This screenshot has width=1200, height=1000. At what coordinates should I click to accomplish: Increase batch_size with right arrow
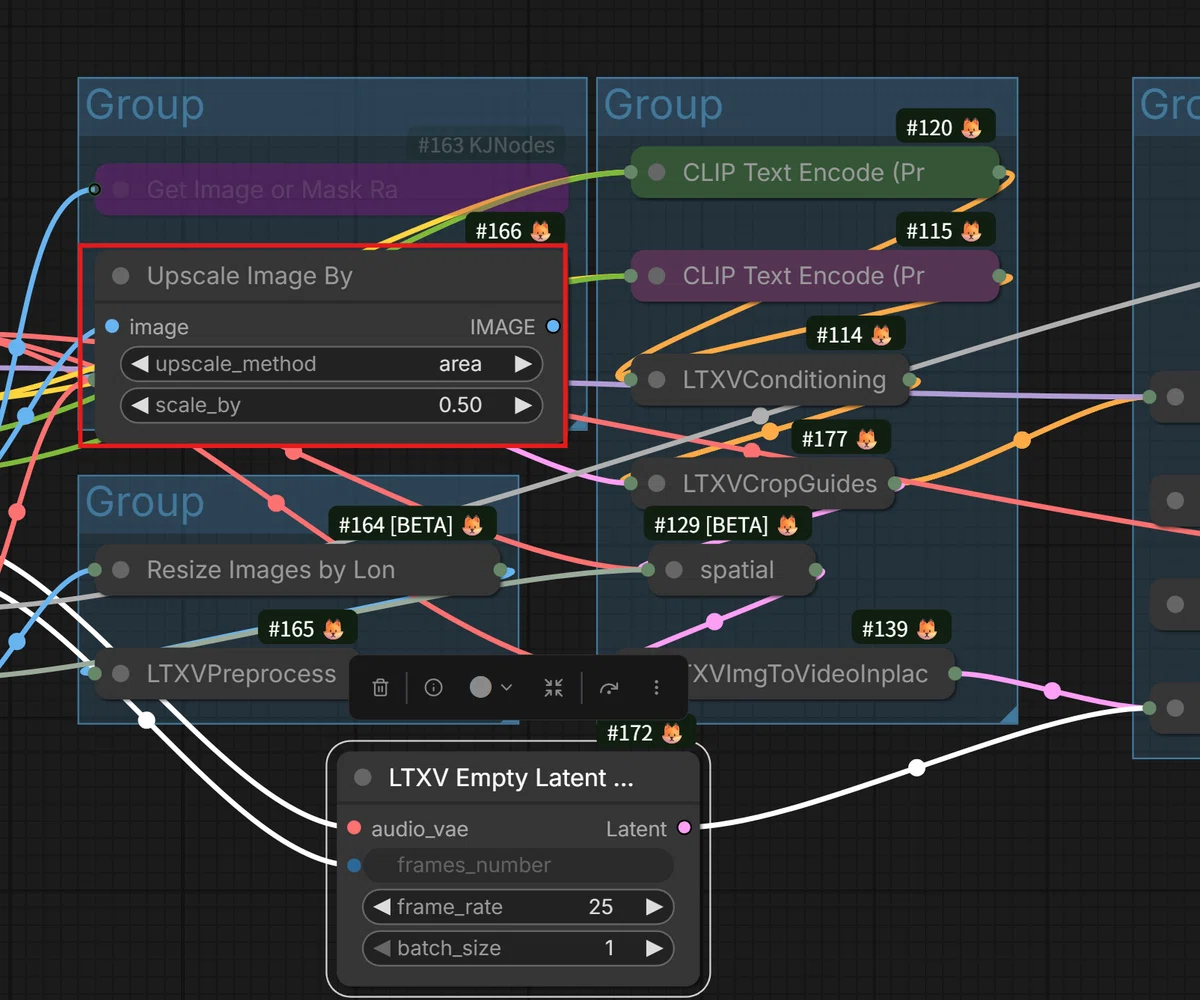pyautogui.click(x=654, y=948)
